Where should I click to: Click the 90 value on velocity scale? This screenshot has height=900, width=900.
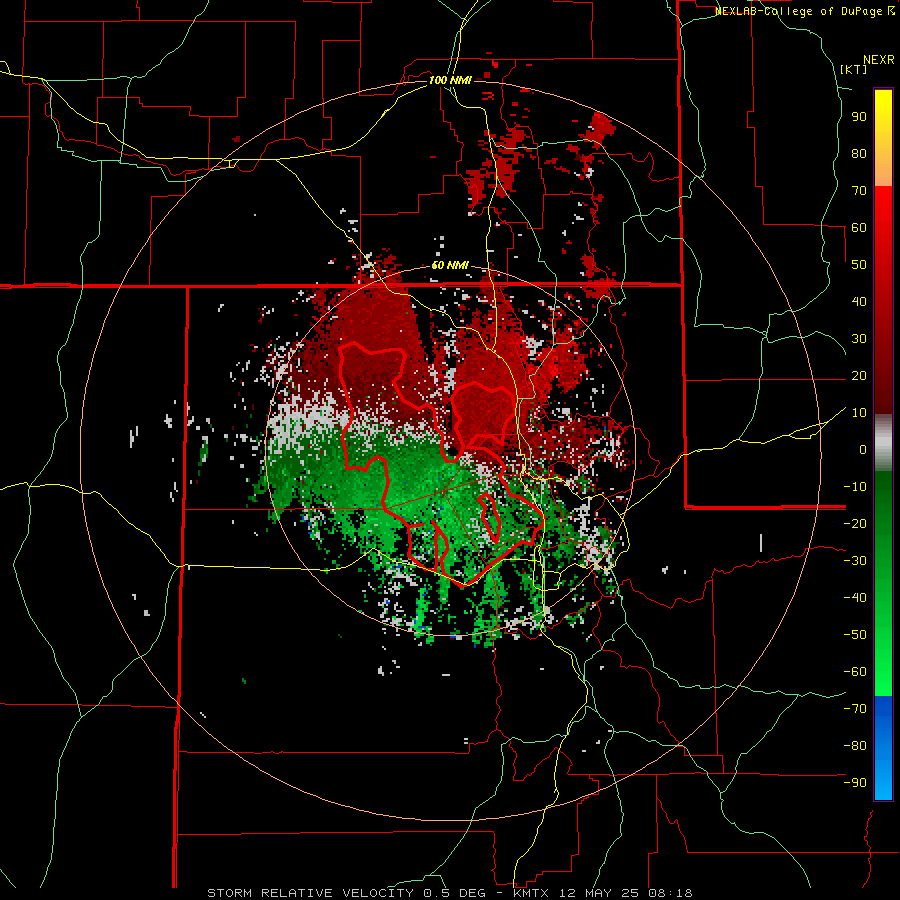pos(859,117)
